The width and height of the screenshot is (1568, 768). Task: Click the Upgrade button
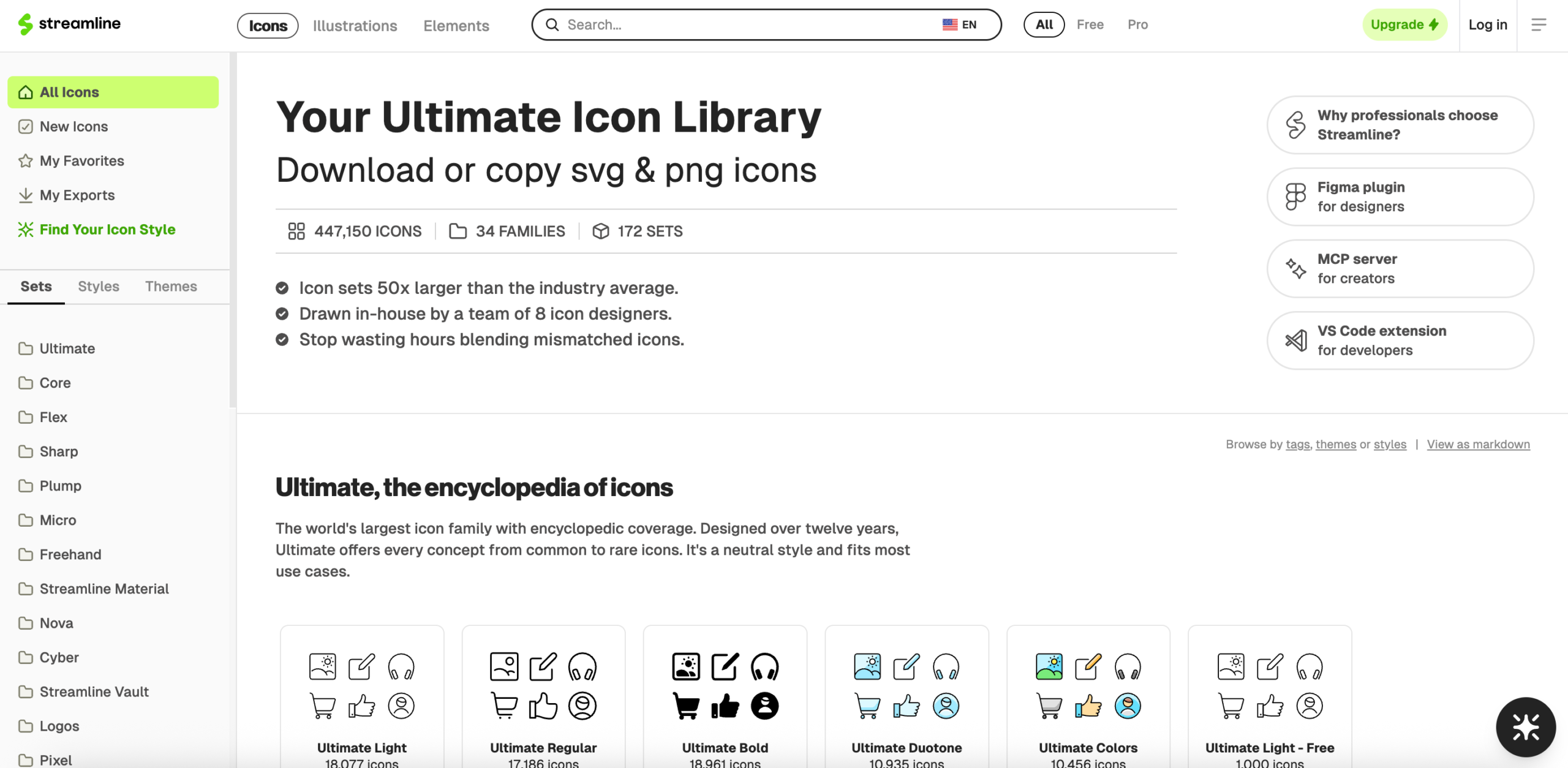(x=1404, y=24)
